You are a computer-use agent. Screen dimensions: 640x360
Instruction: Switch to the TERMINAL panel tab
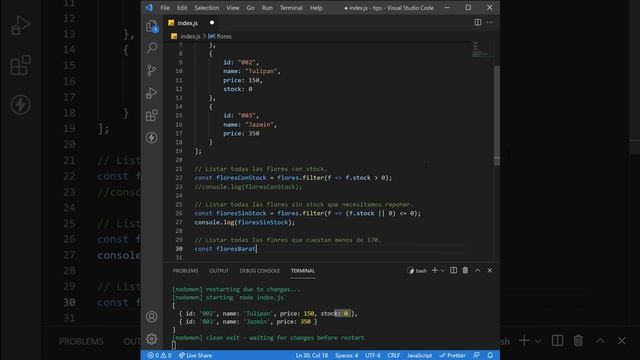[x=303, y=271]
